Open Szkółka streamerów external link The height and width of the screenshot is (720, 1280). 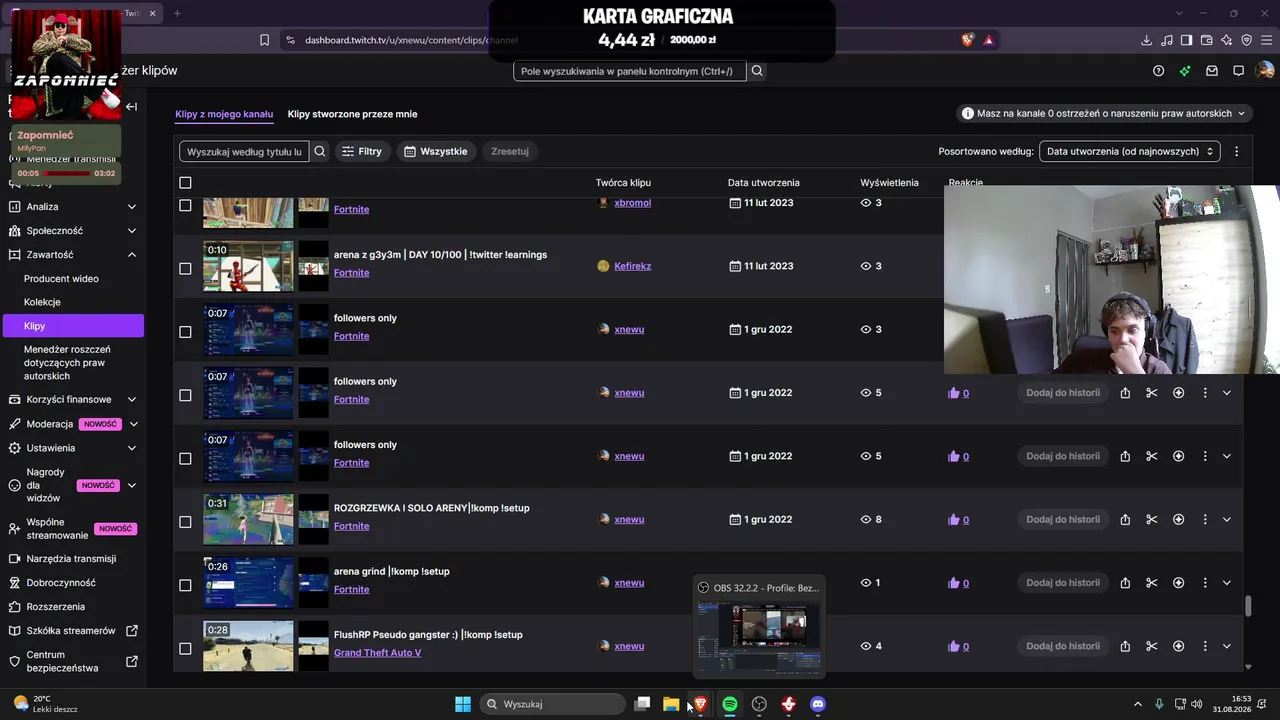pos(71,631)
